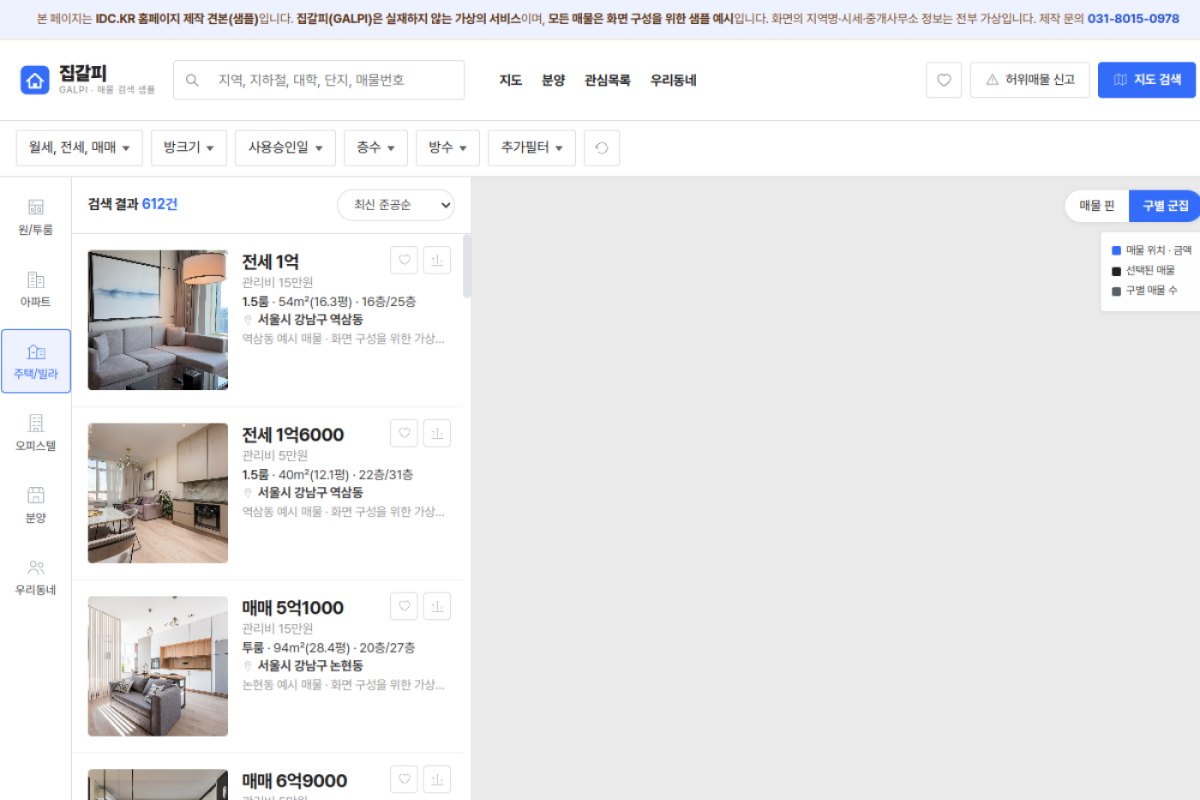The width and height of the screenshot is (1200, 800).
Task: Open the favorites heart button in header
Action: (x=943, y=80)
